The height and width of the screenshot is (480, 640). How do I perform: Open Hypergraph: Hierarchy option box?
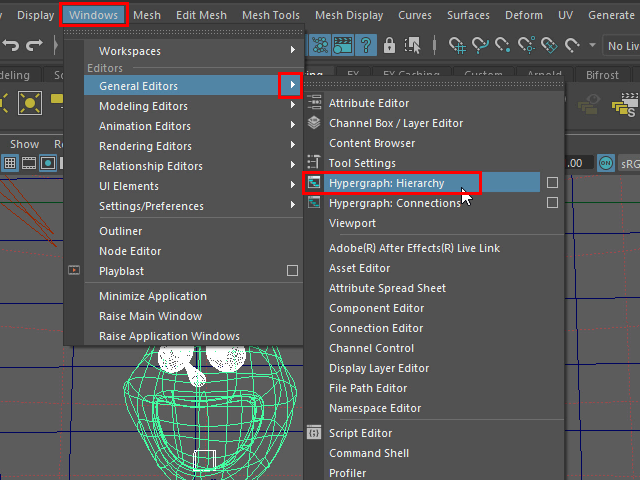click(552, 183)
